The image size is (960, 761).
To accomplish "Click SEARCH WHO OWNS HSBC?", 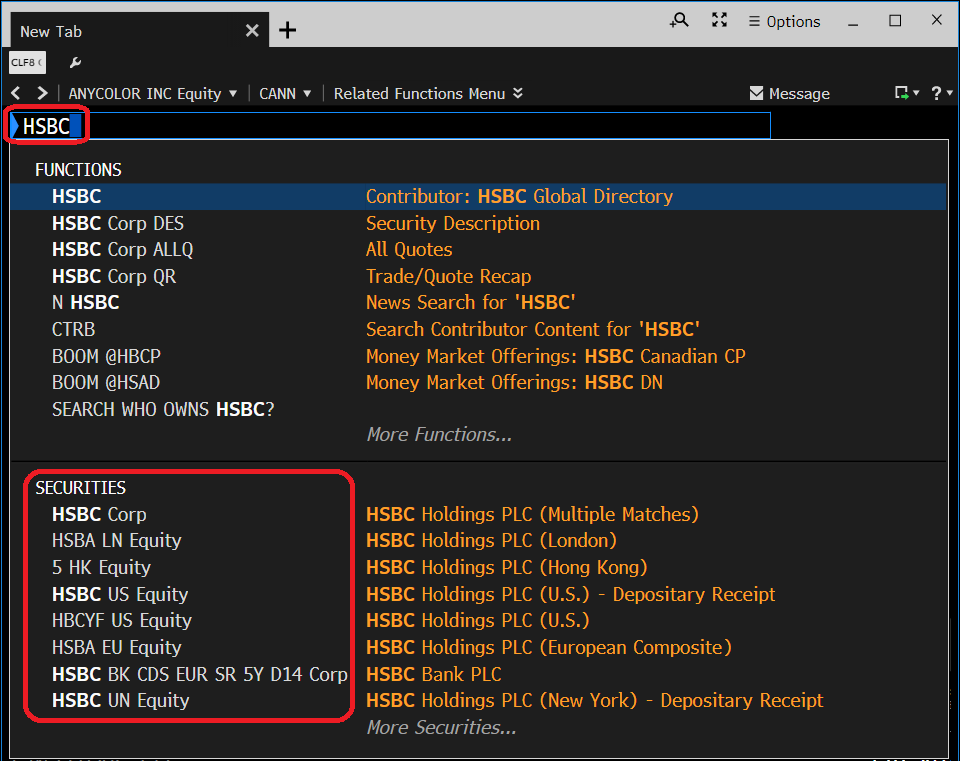I will point(163,409).
